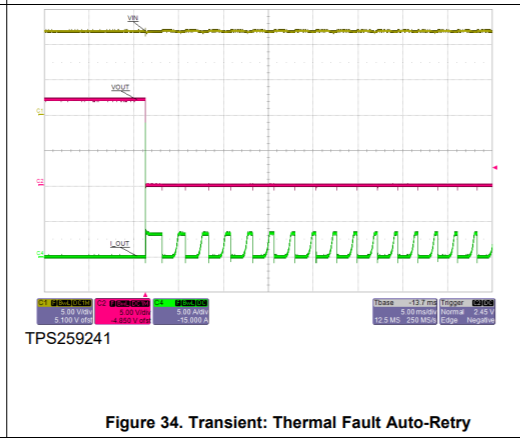Click the 5.100 V ofst value in C1
Image resolution: width=520 pixels, height=438 pixels.
click(73, 320)
